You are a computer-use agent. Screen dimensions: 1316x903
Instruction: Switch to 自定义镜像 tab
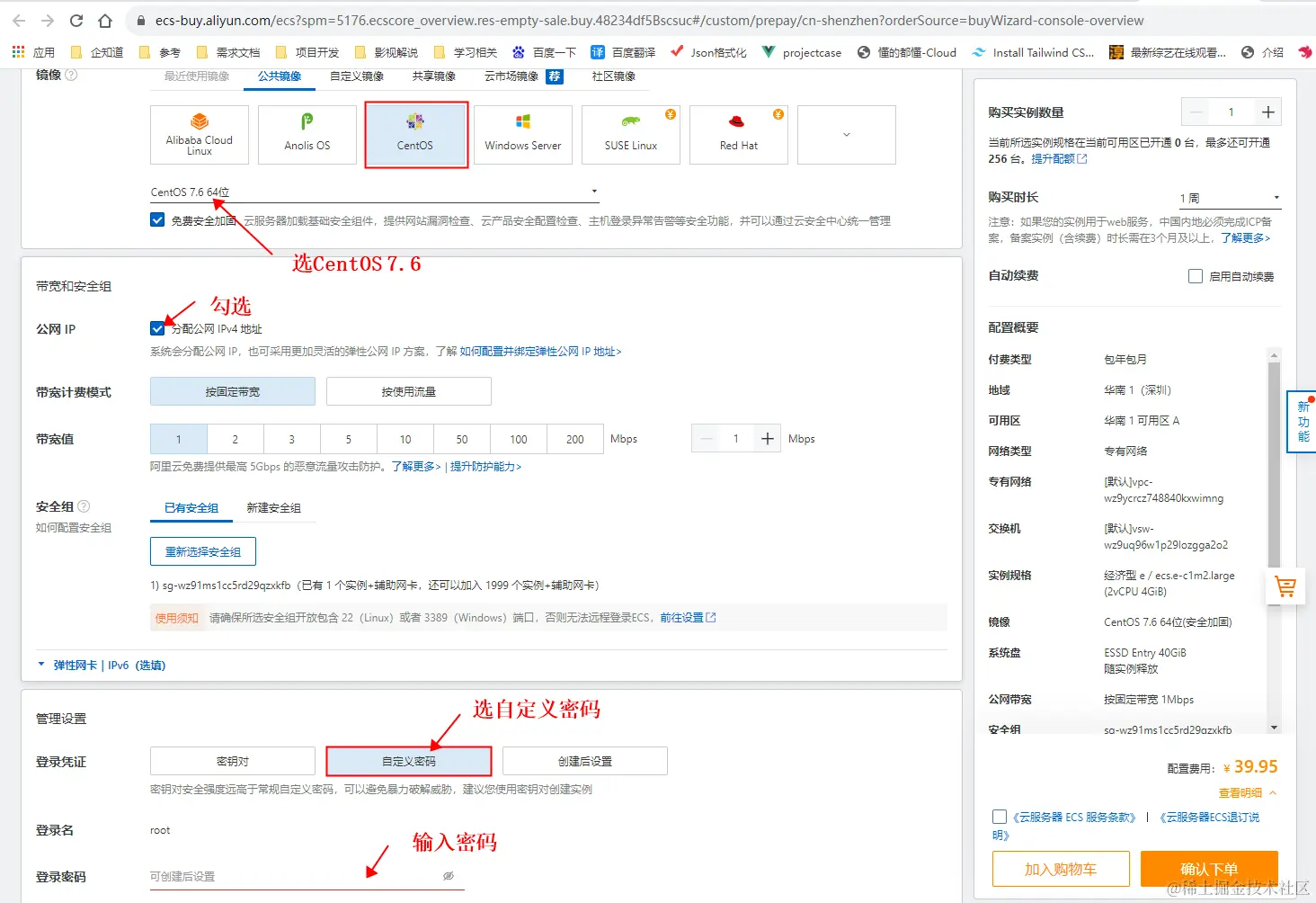click(x=357, y=76)
